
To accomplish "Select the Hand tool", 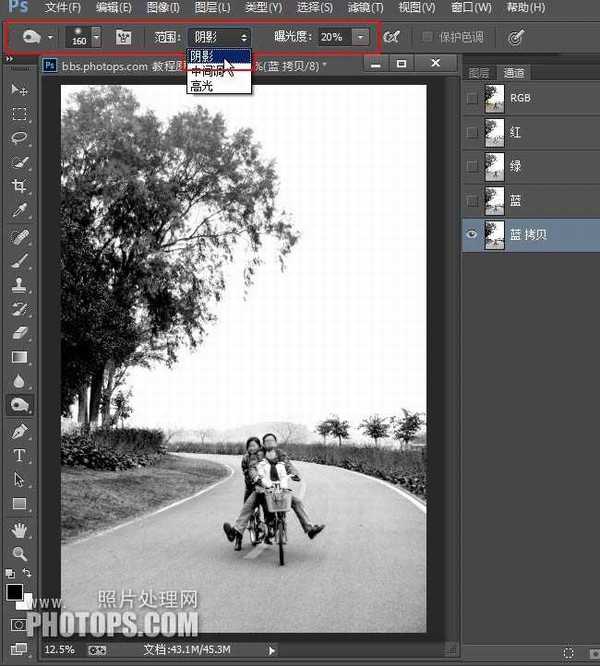I will 18,529.
